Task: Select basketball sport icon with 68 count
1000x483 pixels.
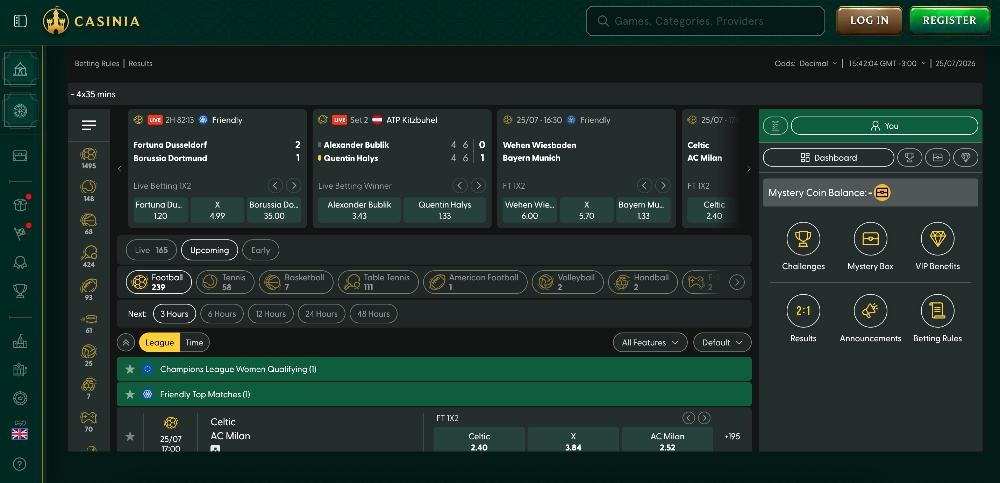Action: pos(89,224)
